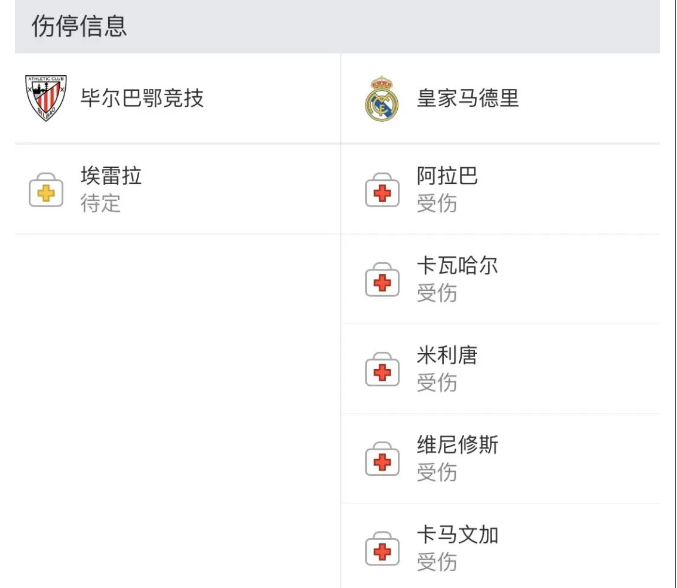This screenshot has width=677, height=588.
Task: Click the Real Madrid crest logo
Action: coord(382,99)
